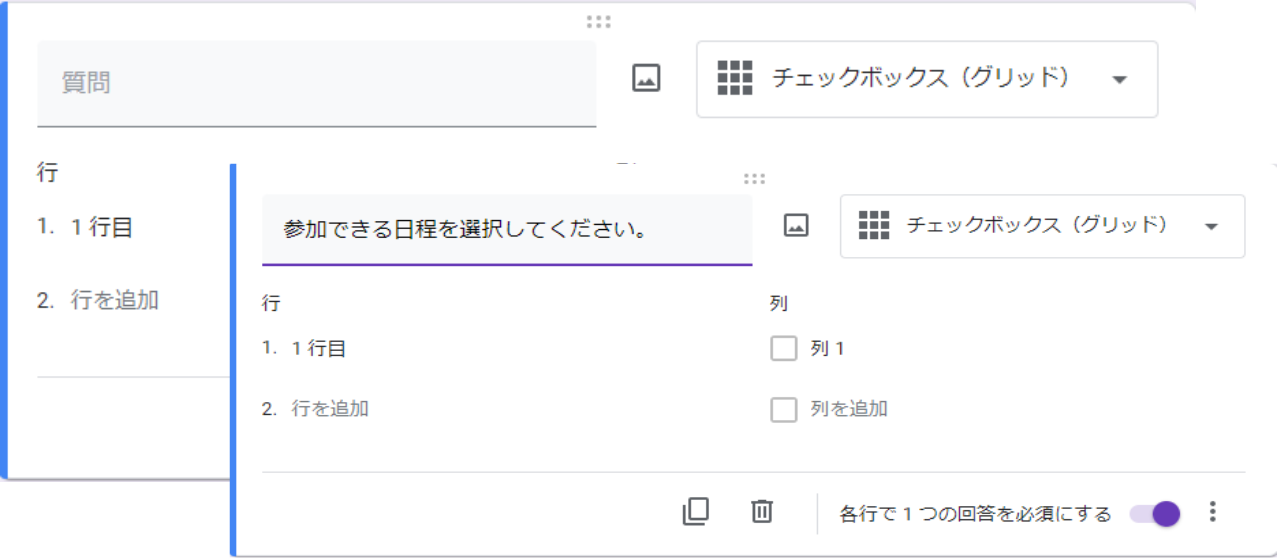1277x558 pixels.
Task: Edit the 1 行目 row in front card
Action: [x=319, y=349]
